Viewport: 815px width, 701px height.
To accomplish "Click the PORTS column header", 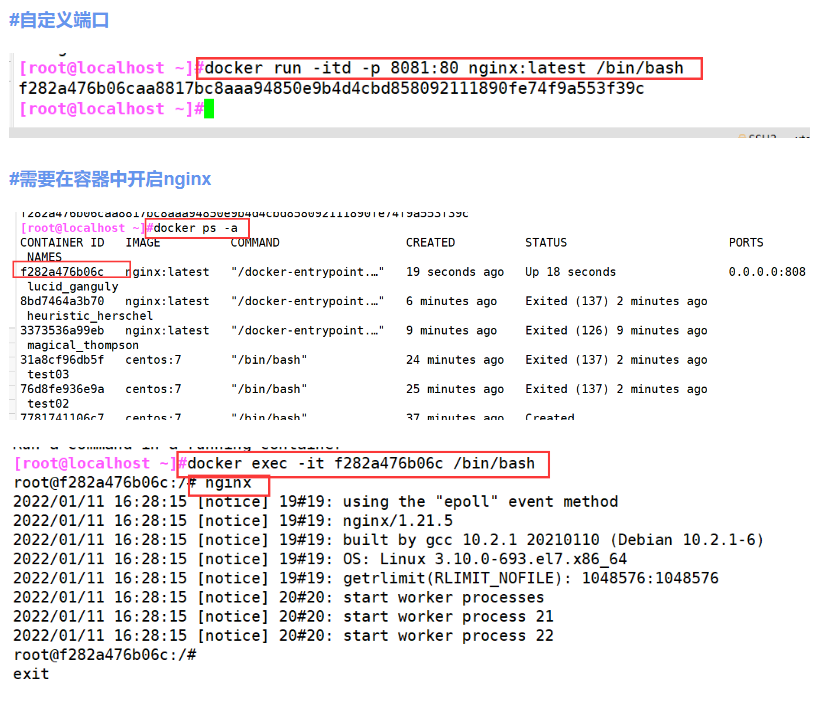I will point(745,242).
